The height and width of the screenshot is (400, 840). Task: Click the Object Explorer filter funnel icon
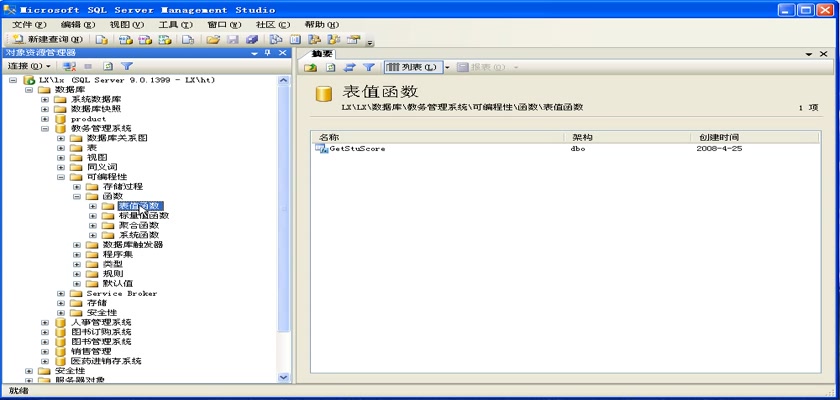126,66
